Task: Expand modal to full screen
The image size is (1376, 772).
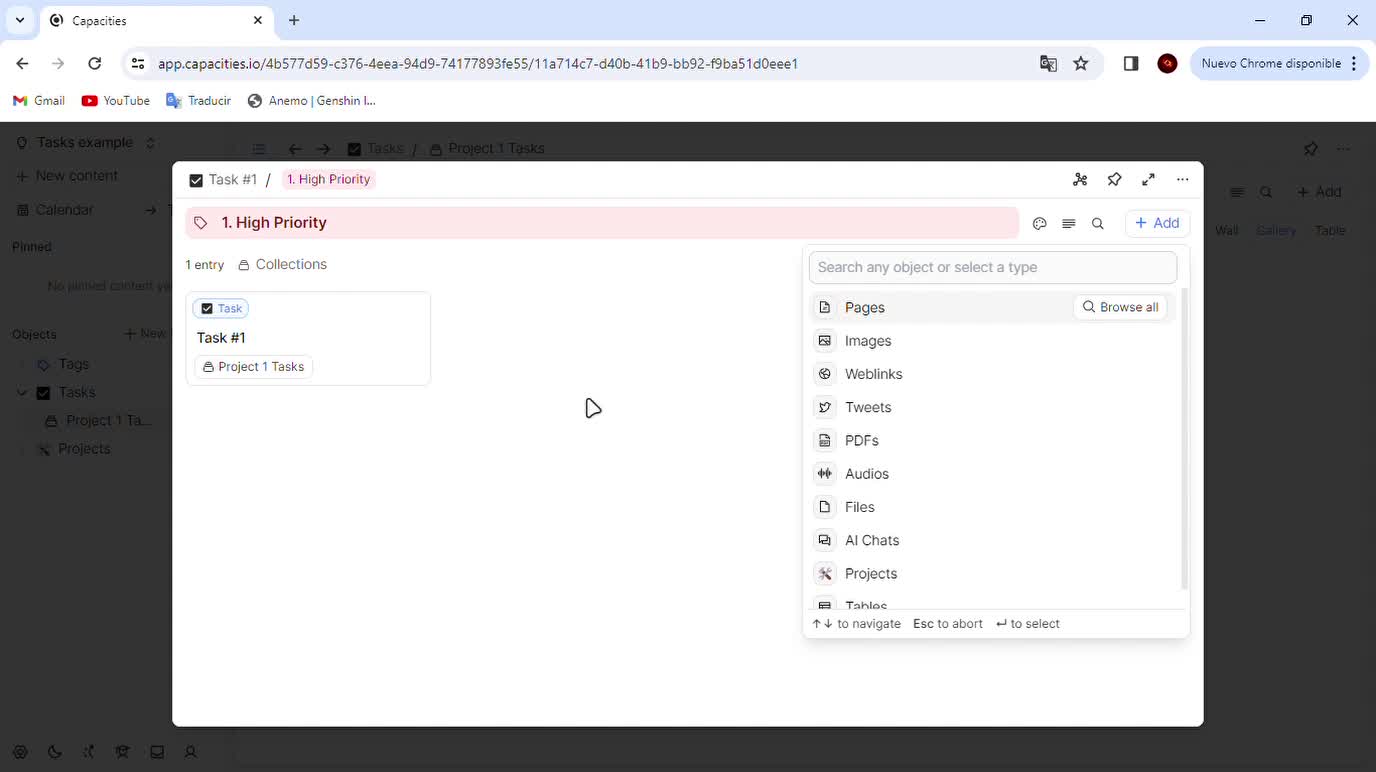Action: 1148,180
